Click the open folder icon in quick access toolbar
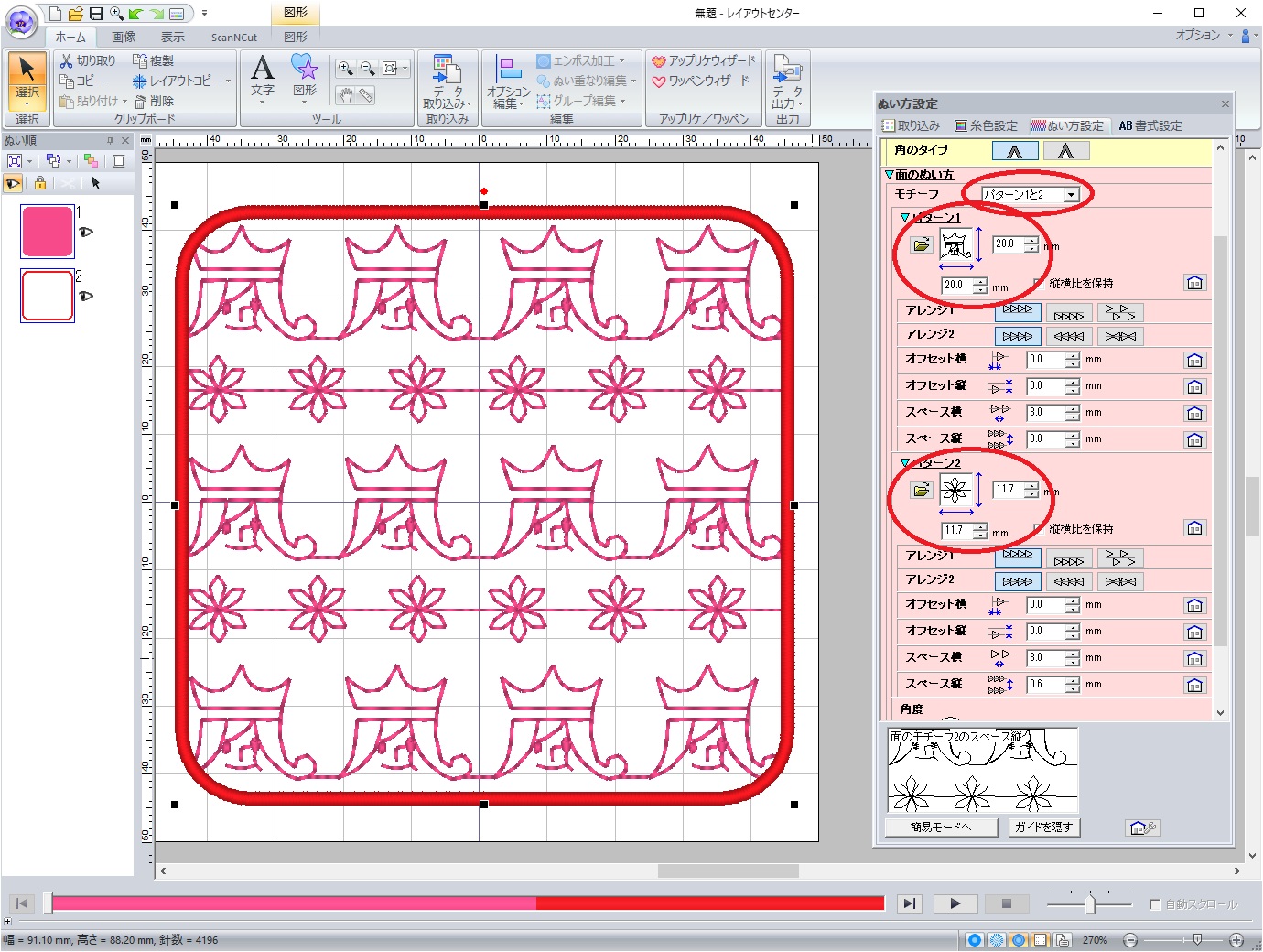The image size is (1263, 952). [x=76, y=14]
